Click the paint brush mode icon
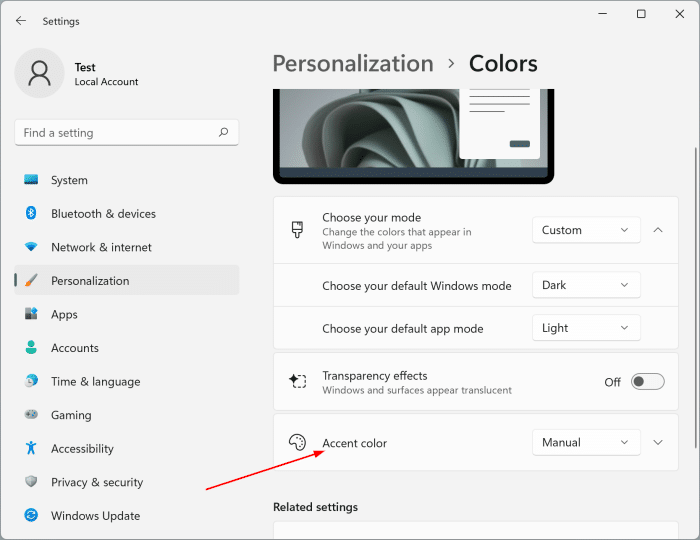The image size is (700, 540). coord(297,230)
